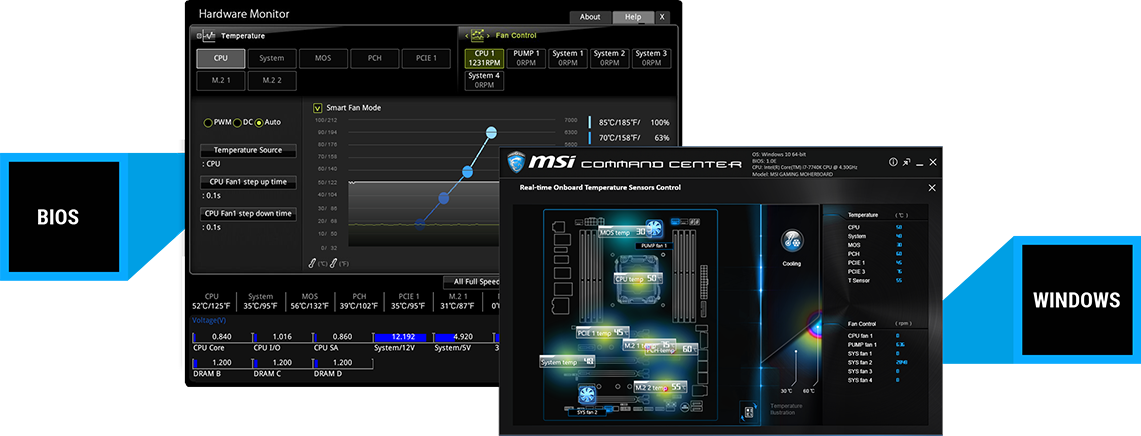
Task: Choose the PUMP 1 fan button
Action: (x=526, y=58)
